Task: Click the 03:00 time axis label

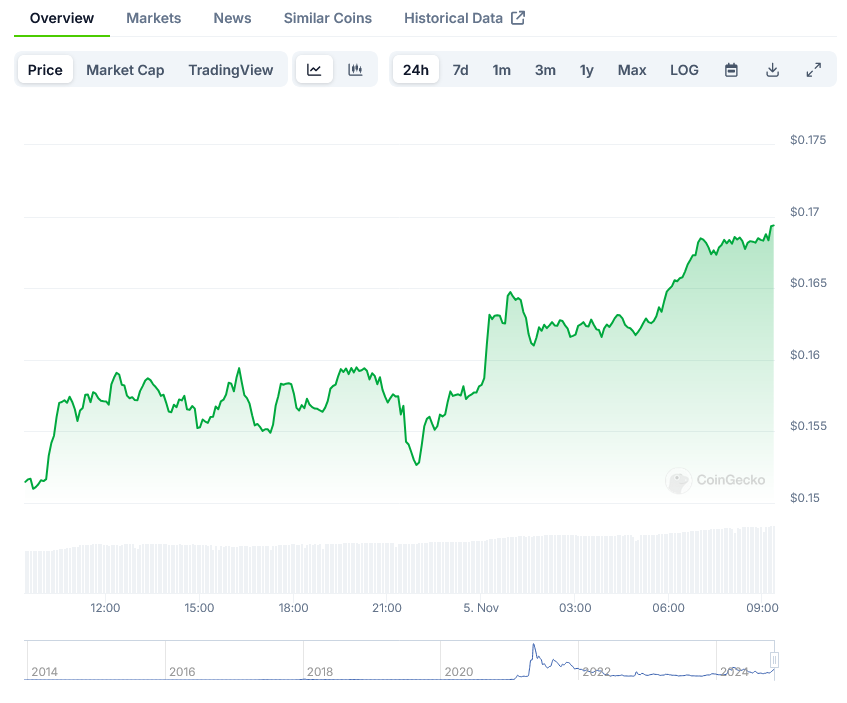Action: tap(575, 608)
